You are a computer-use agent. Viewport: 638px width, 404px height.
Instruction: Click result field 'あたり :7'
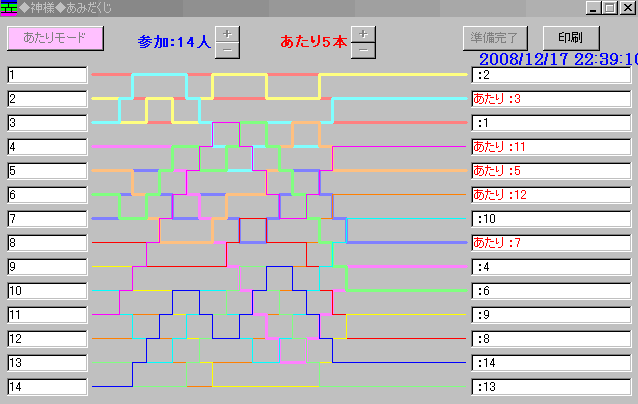coord(551,243)
